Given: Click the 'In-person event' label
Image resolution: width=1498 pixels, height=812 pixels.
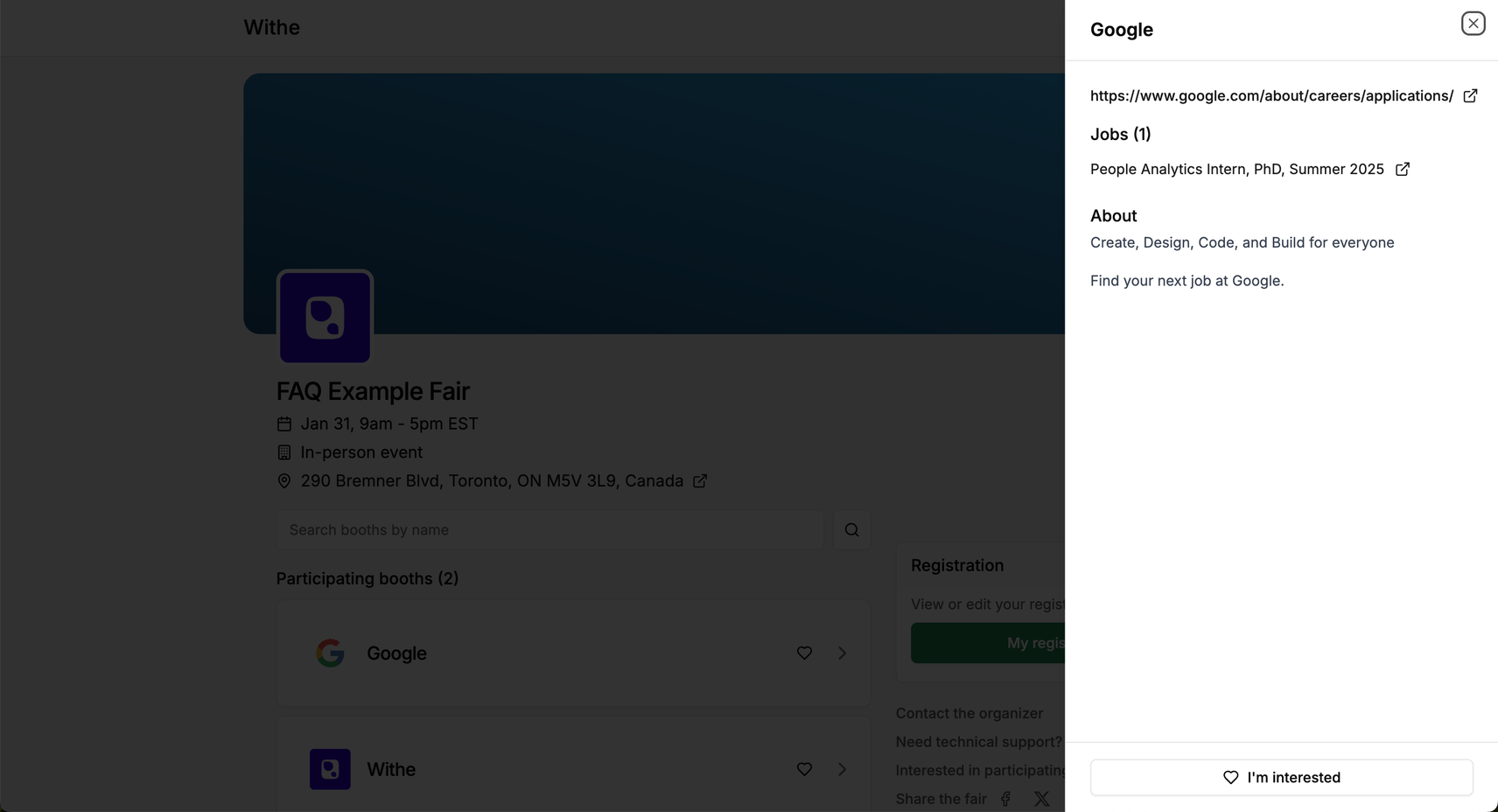Looking at the screenshot, I should (361, 452).
